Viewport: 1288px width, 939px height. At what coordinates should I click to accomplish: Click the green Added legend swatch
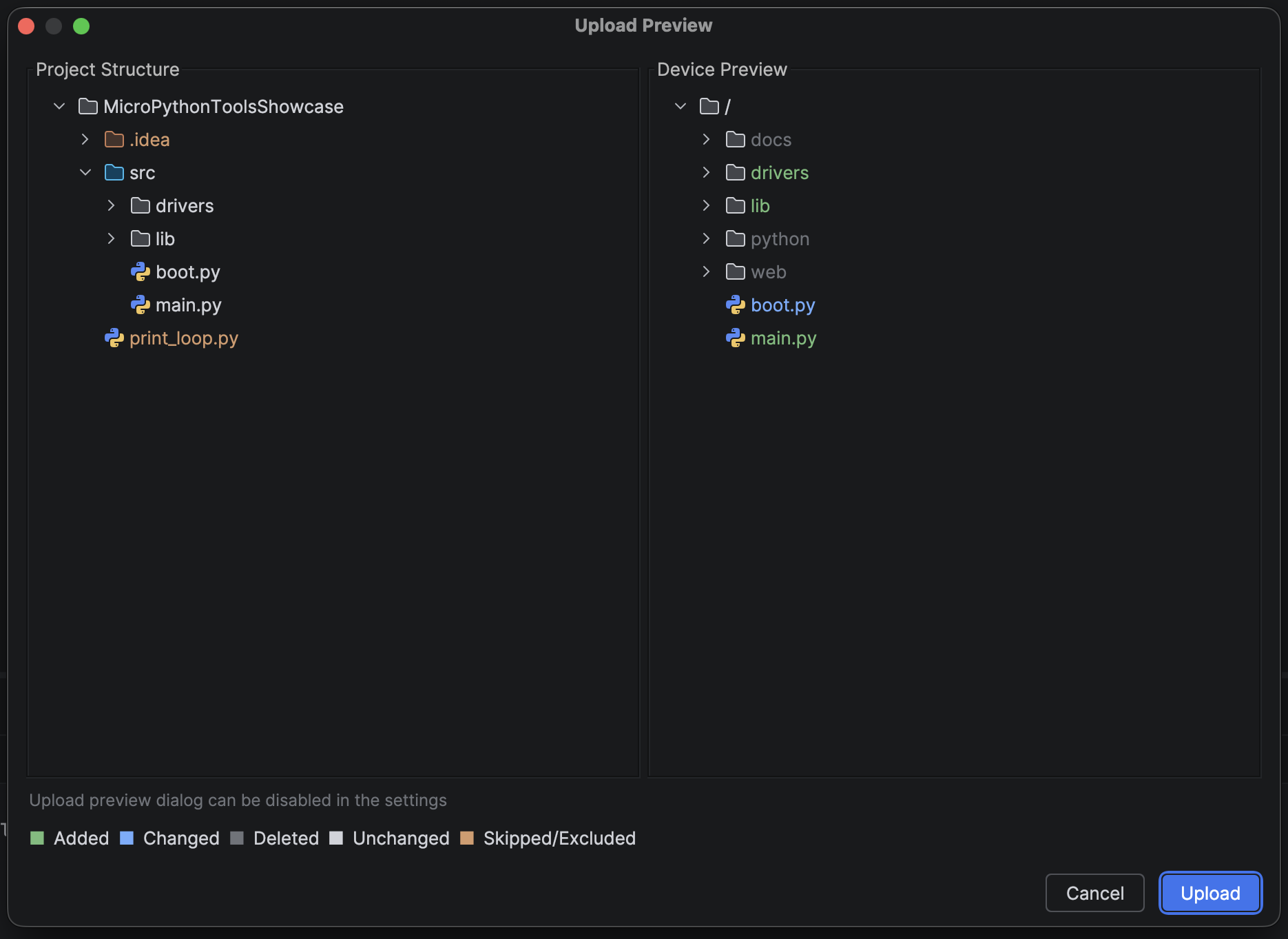pyautogui.click(x=37, y=838)
